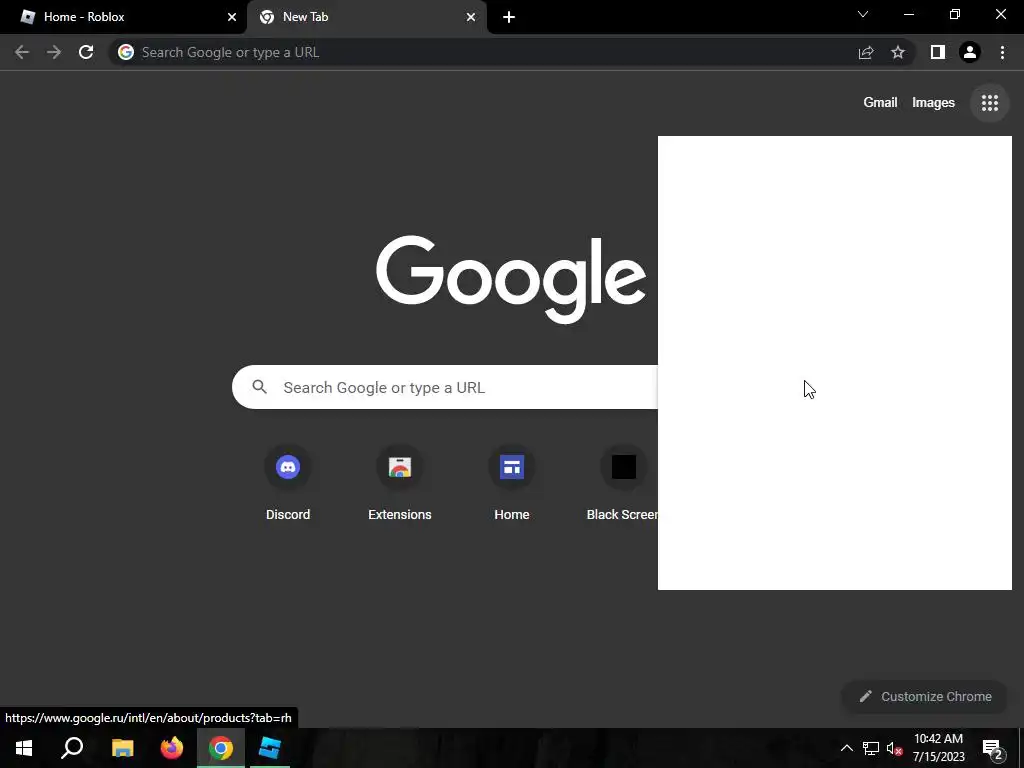Click the Google icon in address bar
Viewport: 1024px width, 768px height.
[x=126, y=52]
